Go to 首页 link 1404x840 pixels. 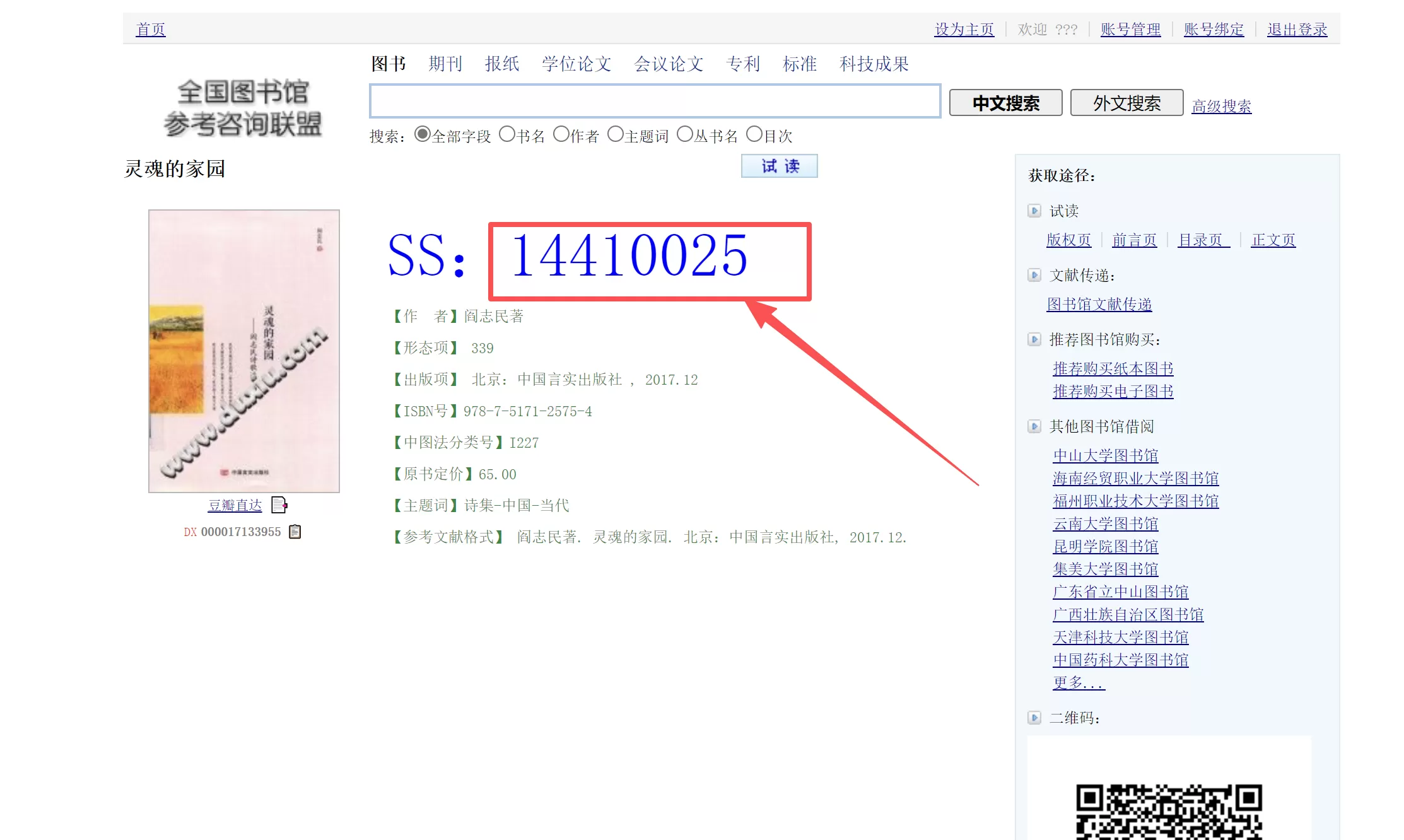(x=151, y=30)
